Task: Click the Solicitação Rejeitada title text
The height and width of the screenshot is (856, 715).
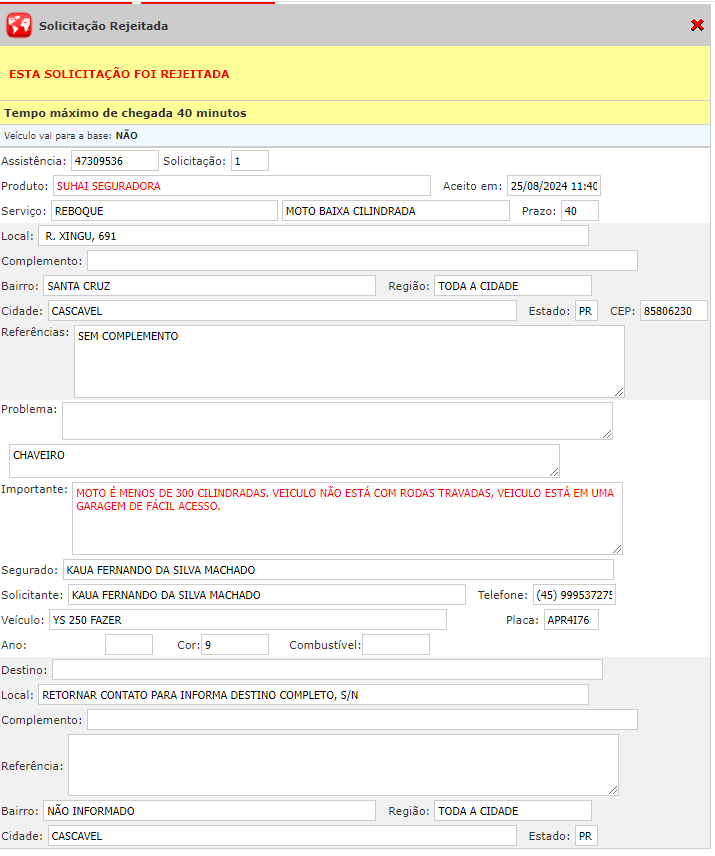Action: [103, 26]
